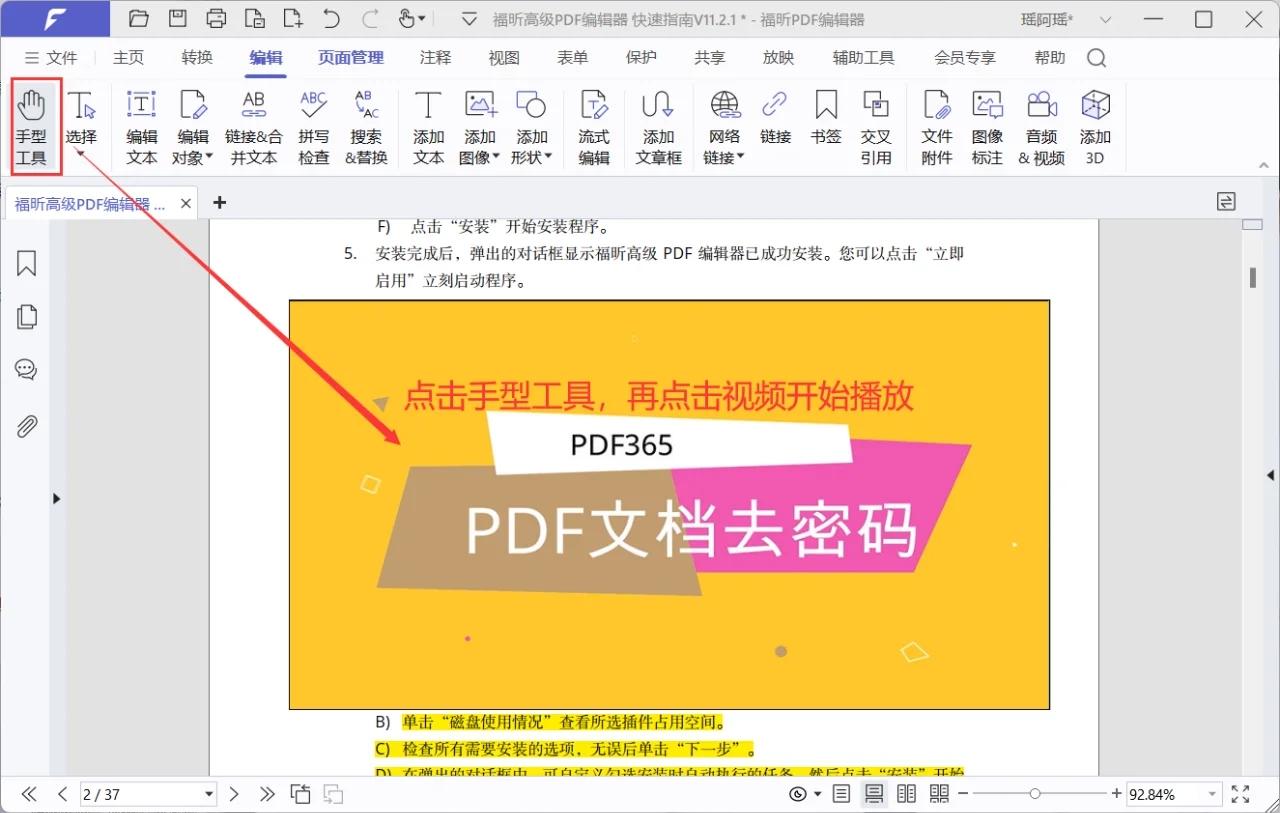The width and height of the screenshot is (1280, 813).
Task: Click the new blank page icon in title bar
Action: pyautogui.click(x=293, y=19)
